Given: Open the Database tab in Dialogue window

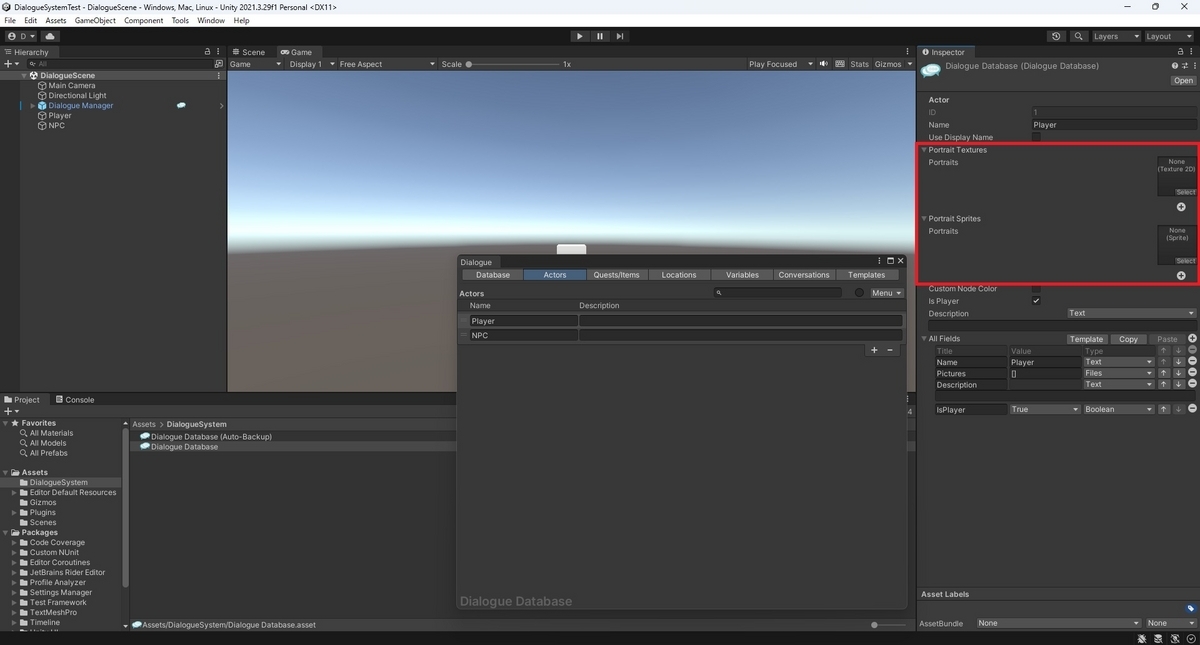Looking at the screenshot, I should (492, 275).
